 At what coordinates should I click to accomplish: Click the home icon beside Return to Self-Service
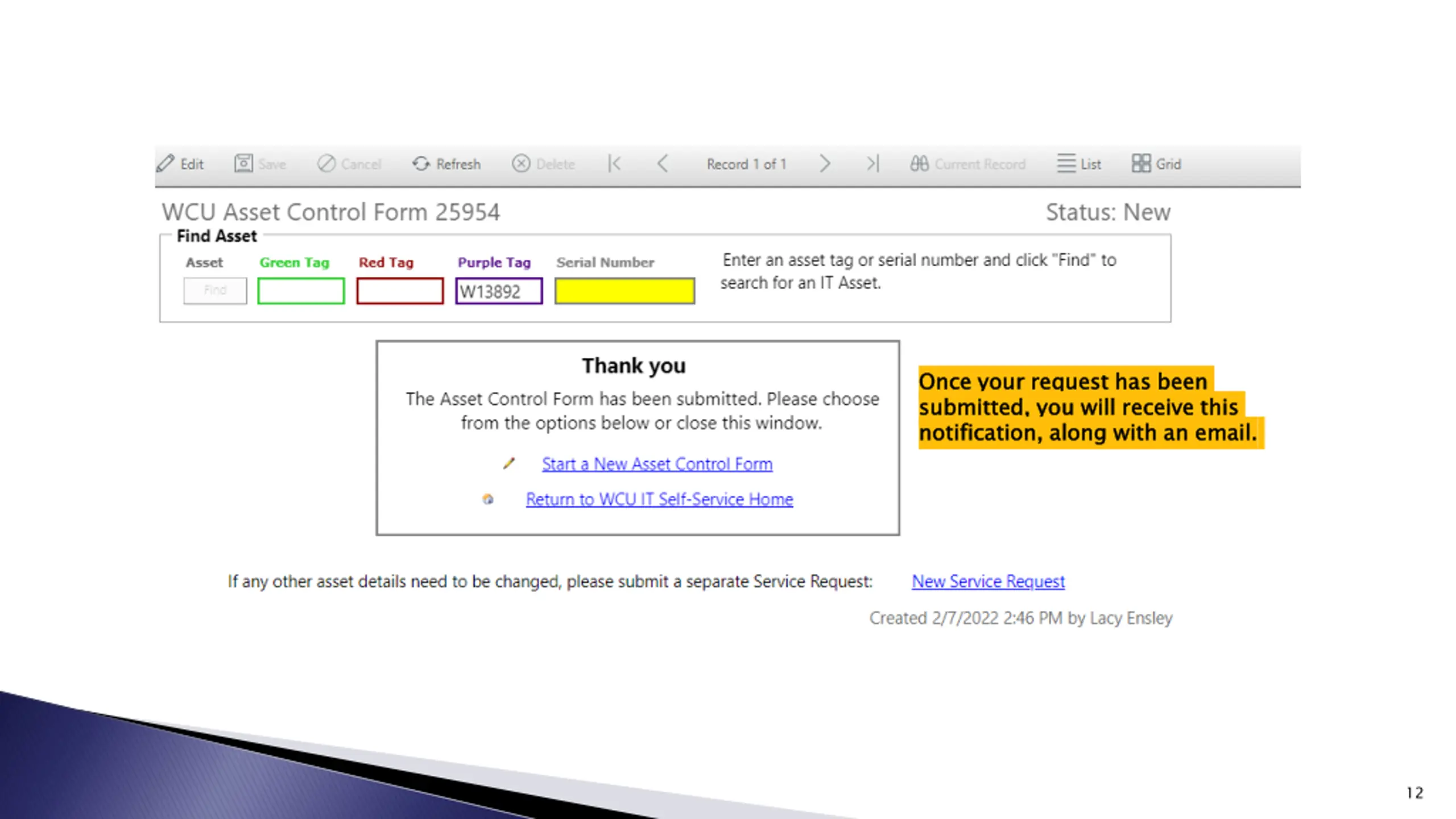pos(488,499)
